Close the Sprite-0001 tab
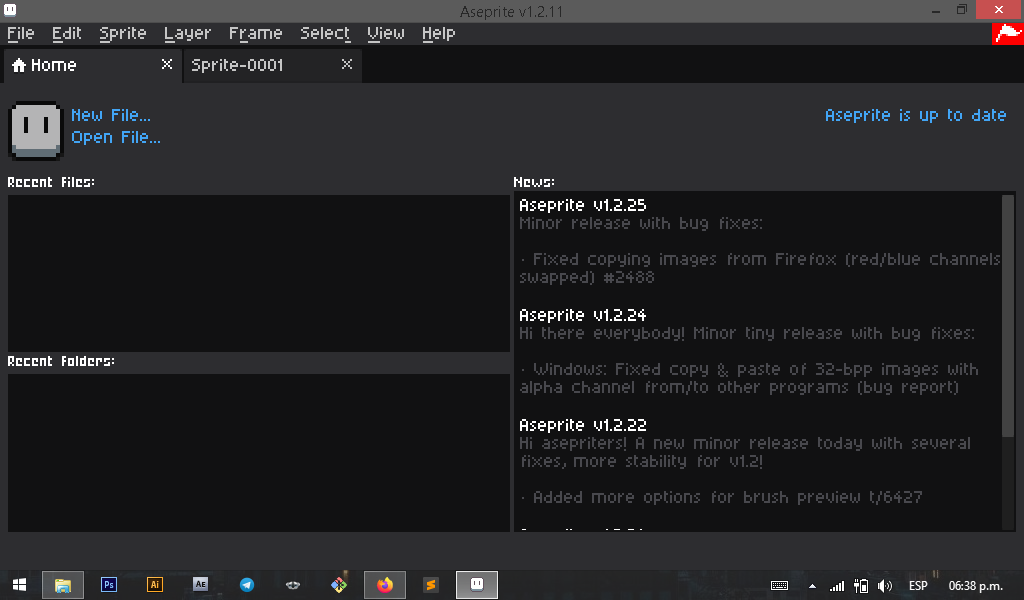 [347, 64]
